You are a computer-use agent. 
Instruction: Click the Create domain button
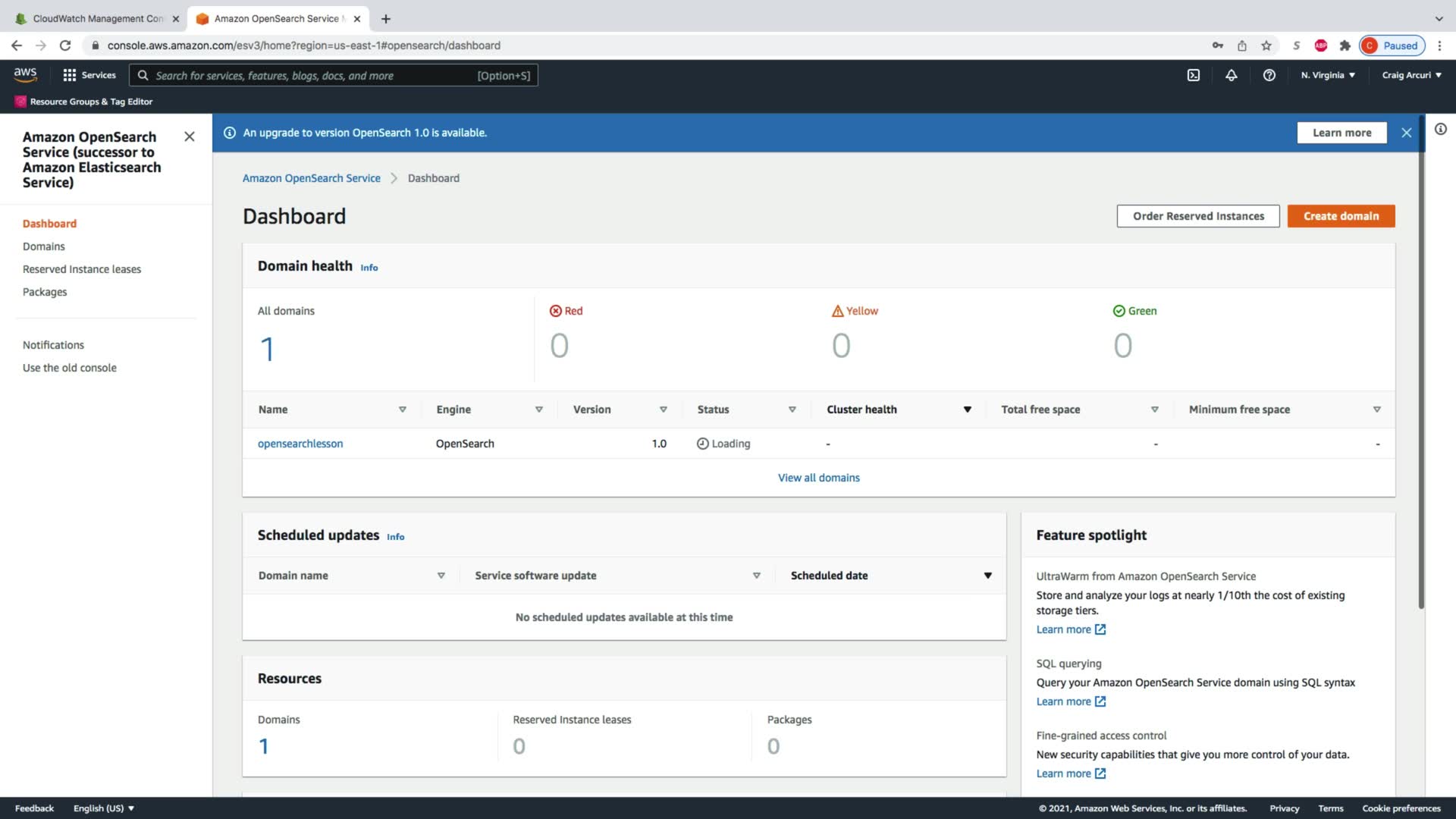[x=1341, y=216]
